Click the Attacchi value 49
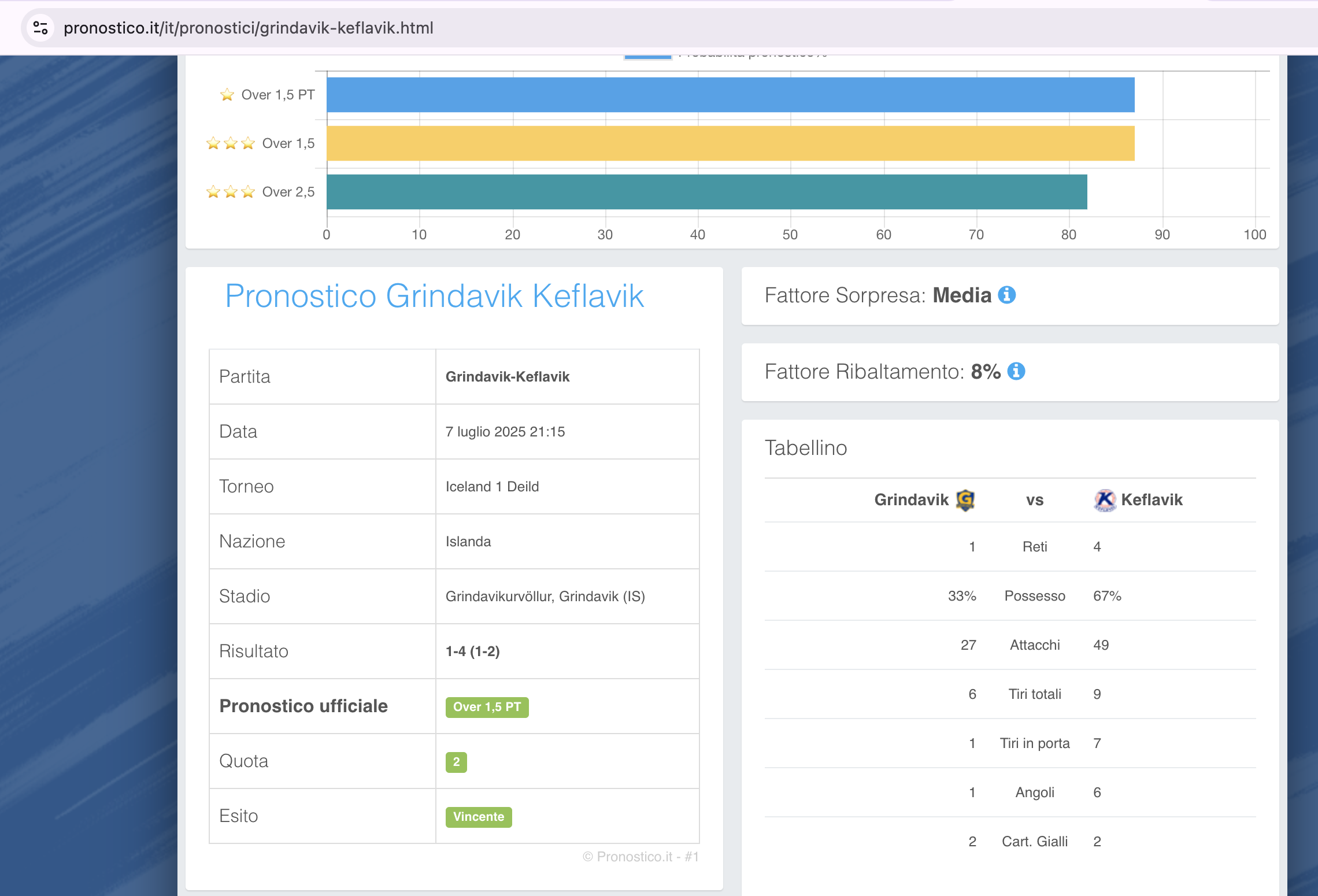This screenshot has height=896, width=1318. pos(1101,645)
